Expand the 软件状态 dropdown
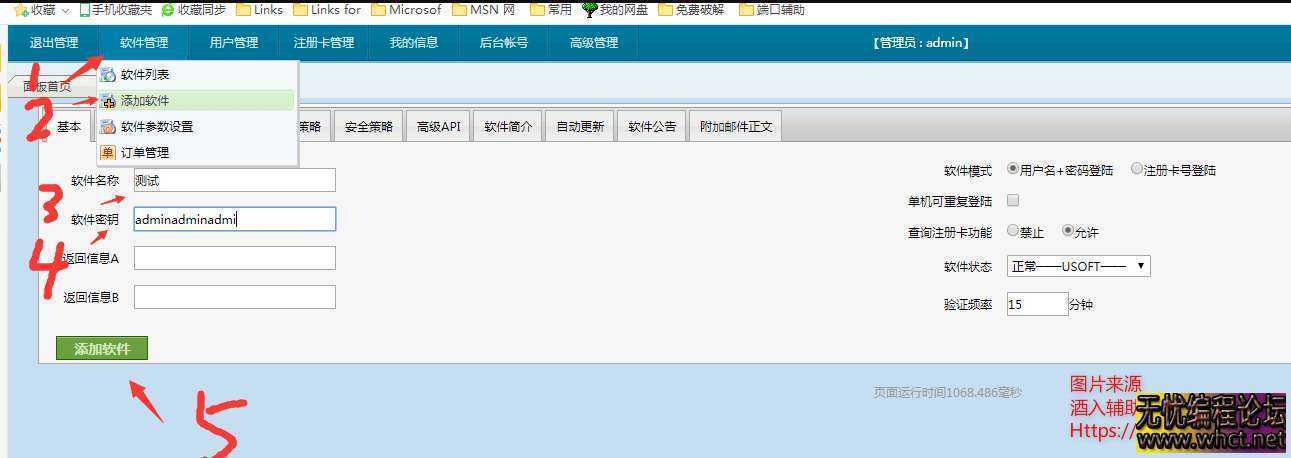 (1078, 266)
